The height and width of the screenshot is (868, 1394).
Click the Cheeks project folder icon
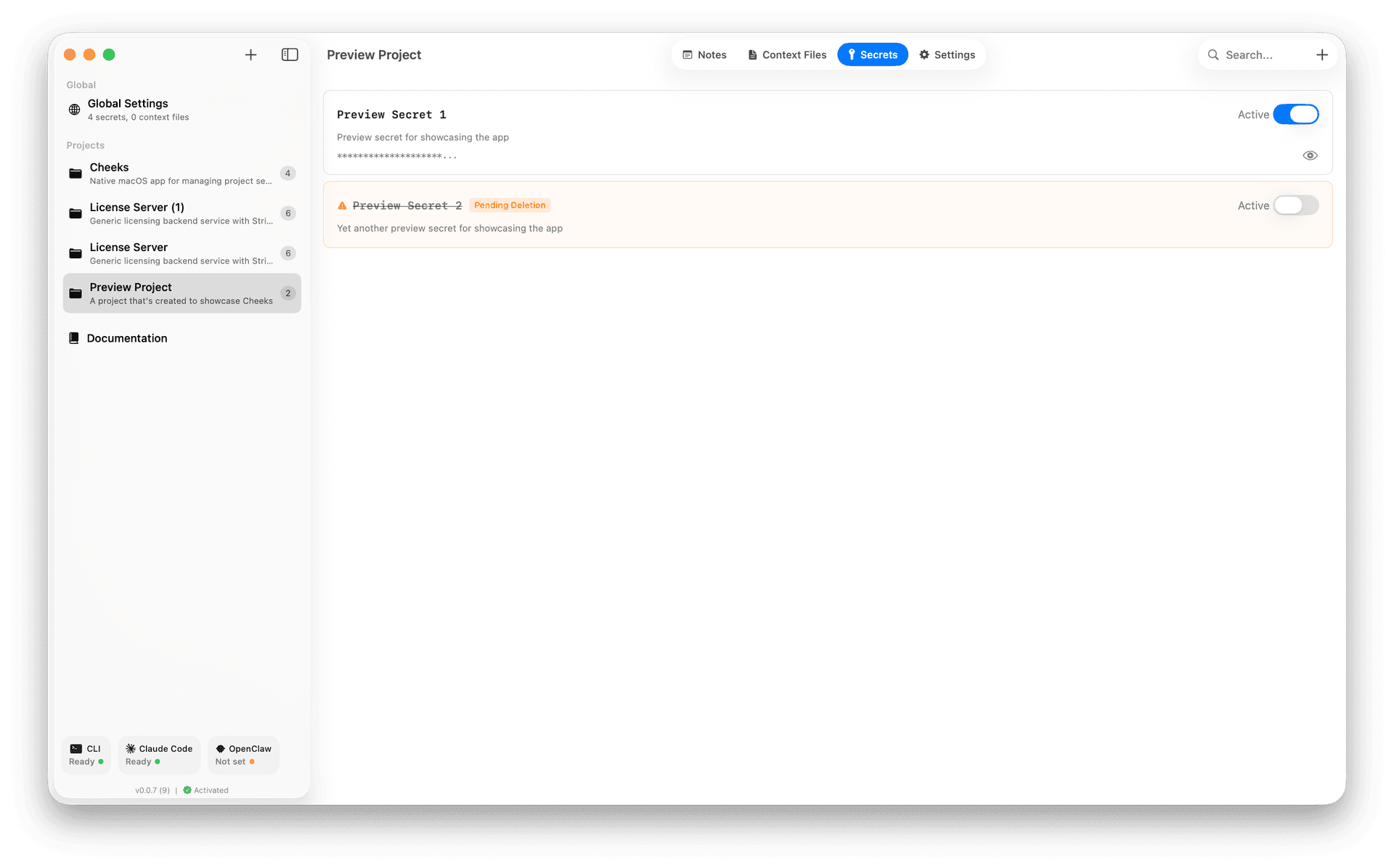(x=75, y=173)
